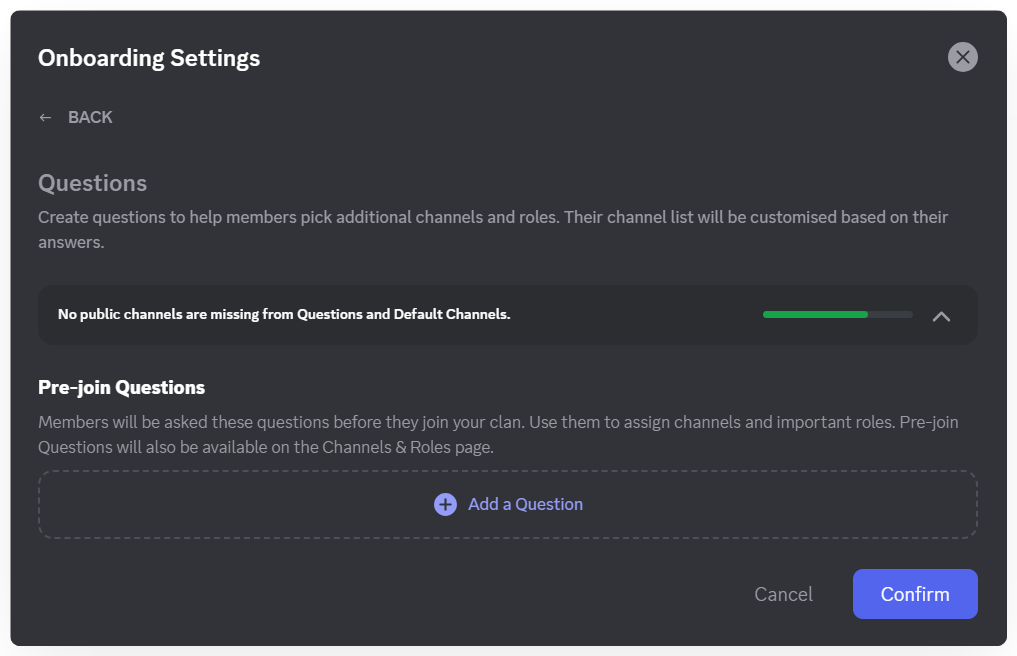Go back via the BACK label

point(90,118)
